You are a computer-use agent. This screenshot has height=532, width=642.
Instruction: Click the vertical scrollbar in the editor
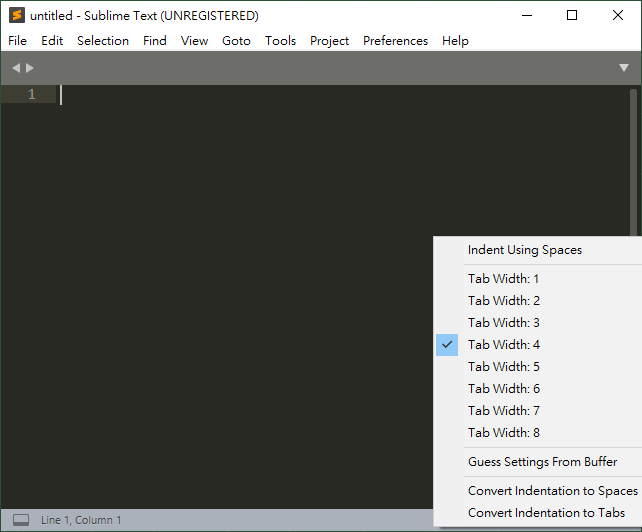click(633, 162)
